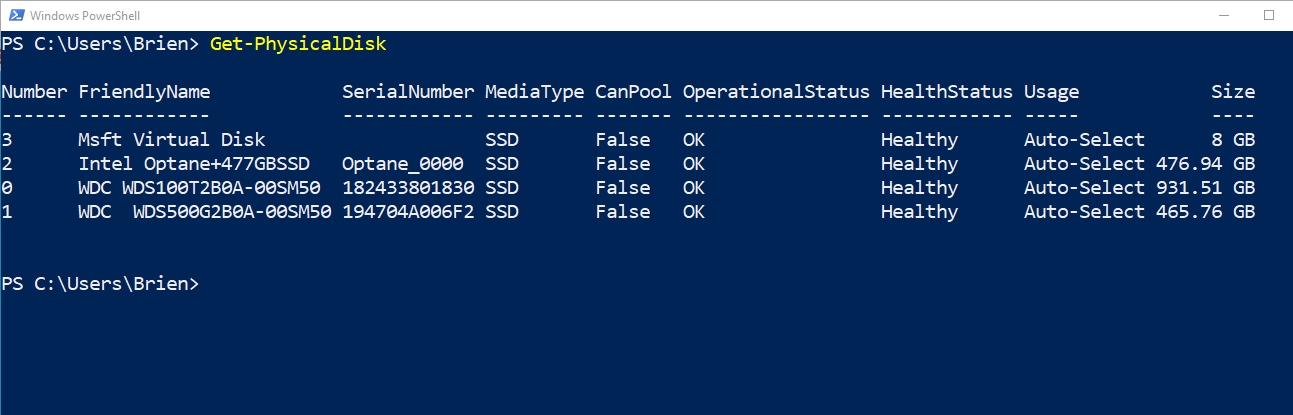Click the Msft Virtual Disk row name
Screen dimensions: 1293x415
click(x=172, y=140)
